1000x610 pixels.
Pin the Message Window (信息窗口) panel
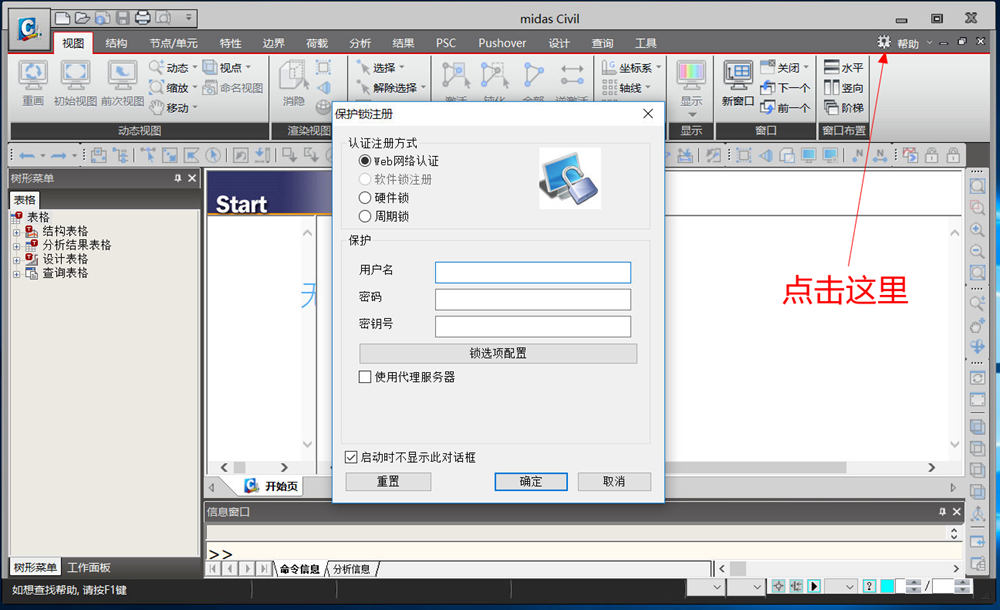(943, 512)
